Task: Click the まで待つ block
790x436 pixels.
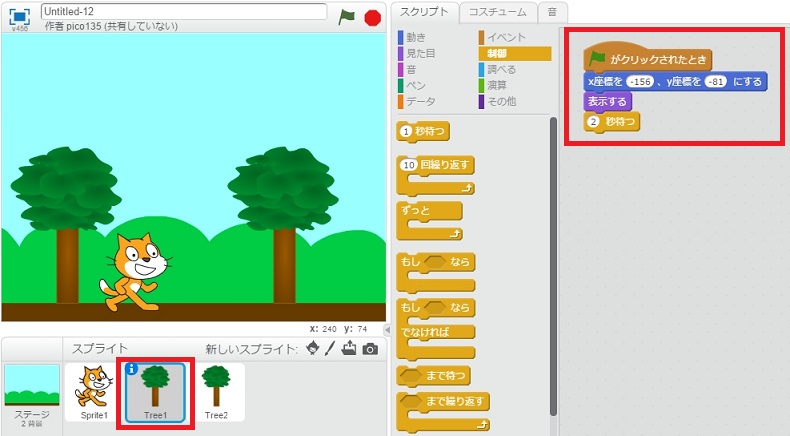Action: coord(433,376)
